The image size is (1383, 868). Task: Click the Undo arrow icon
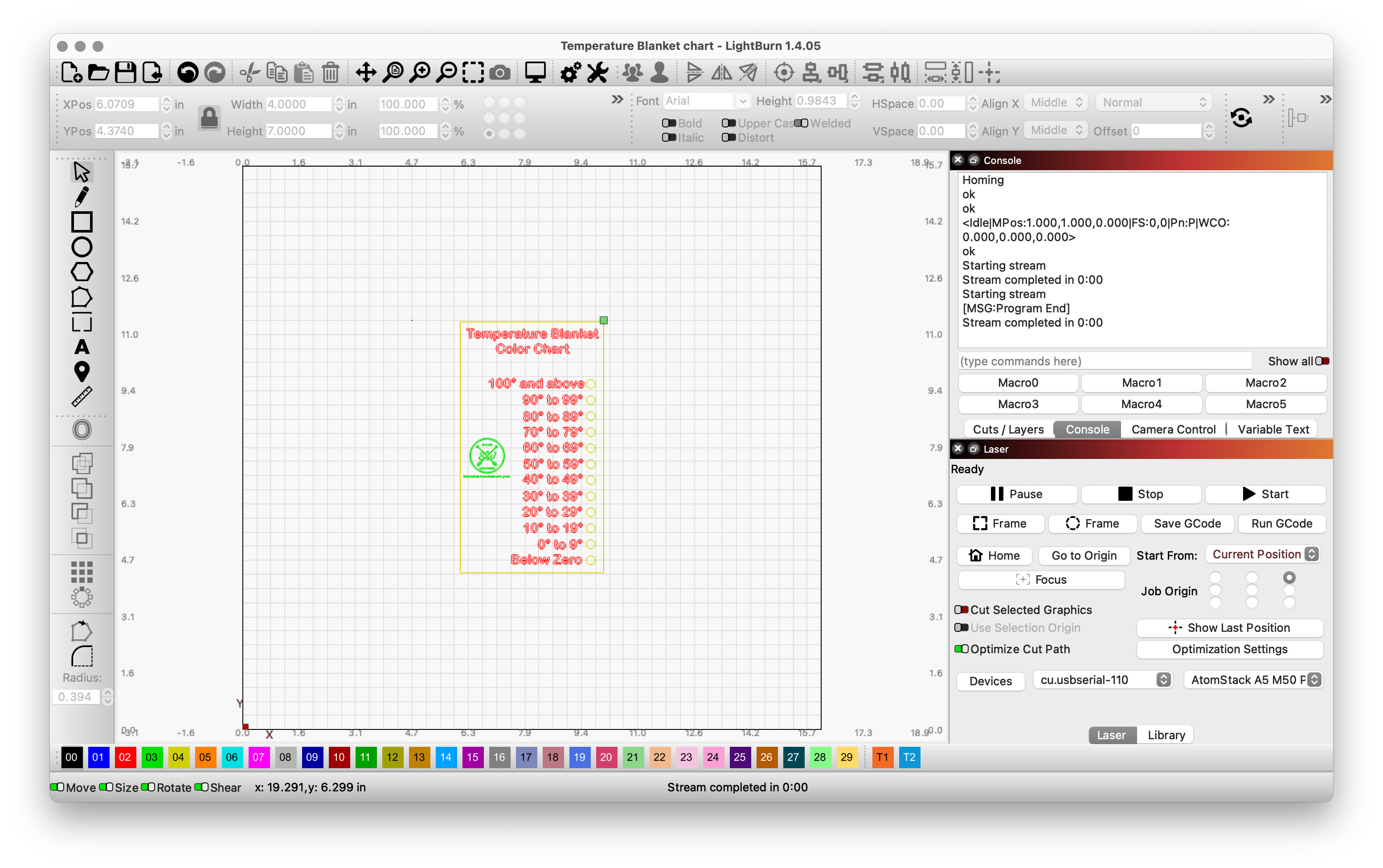pos(188,73)
